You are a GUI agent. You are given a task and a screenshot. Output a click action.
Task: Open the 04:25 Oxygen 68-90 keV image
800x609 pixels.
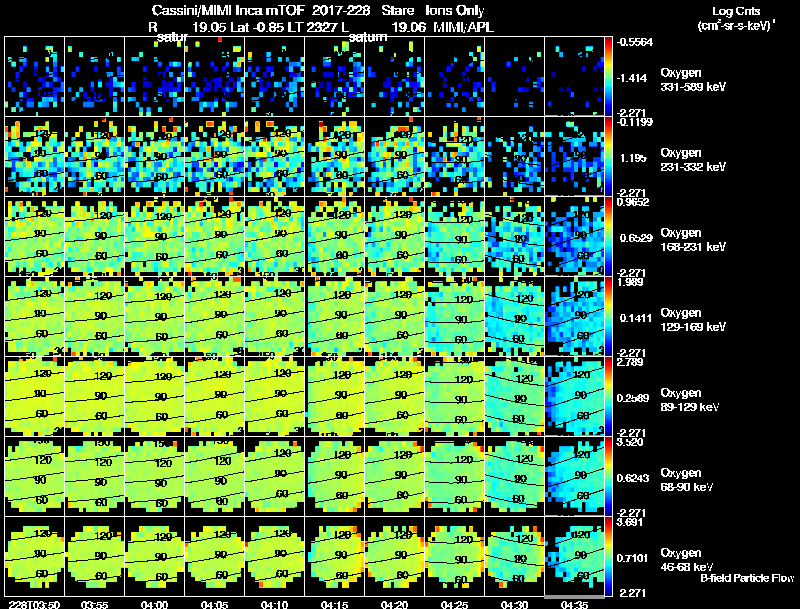[x=454, y=476]
